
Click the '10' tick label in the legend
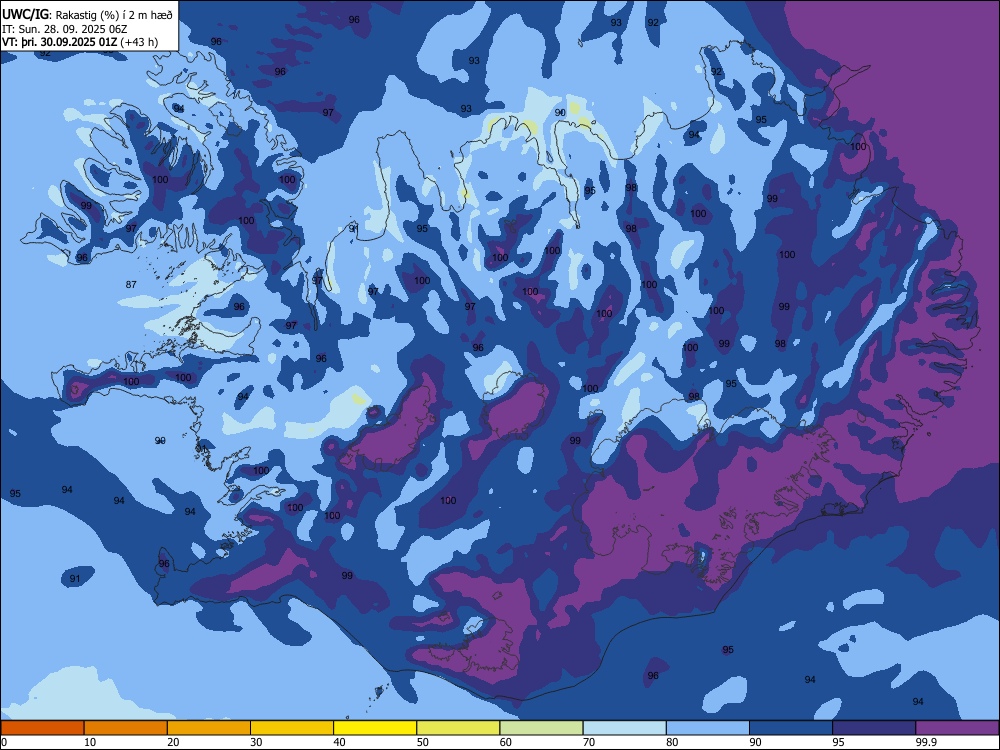[x=90, y=742]
